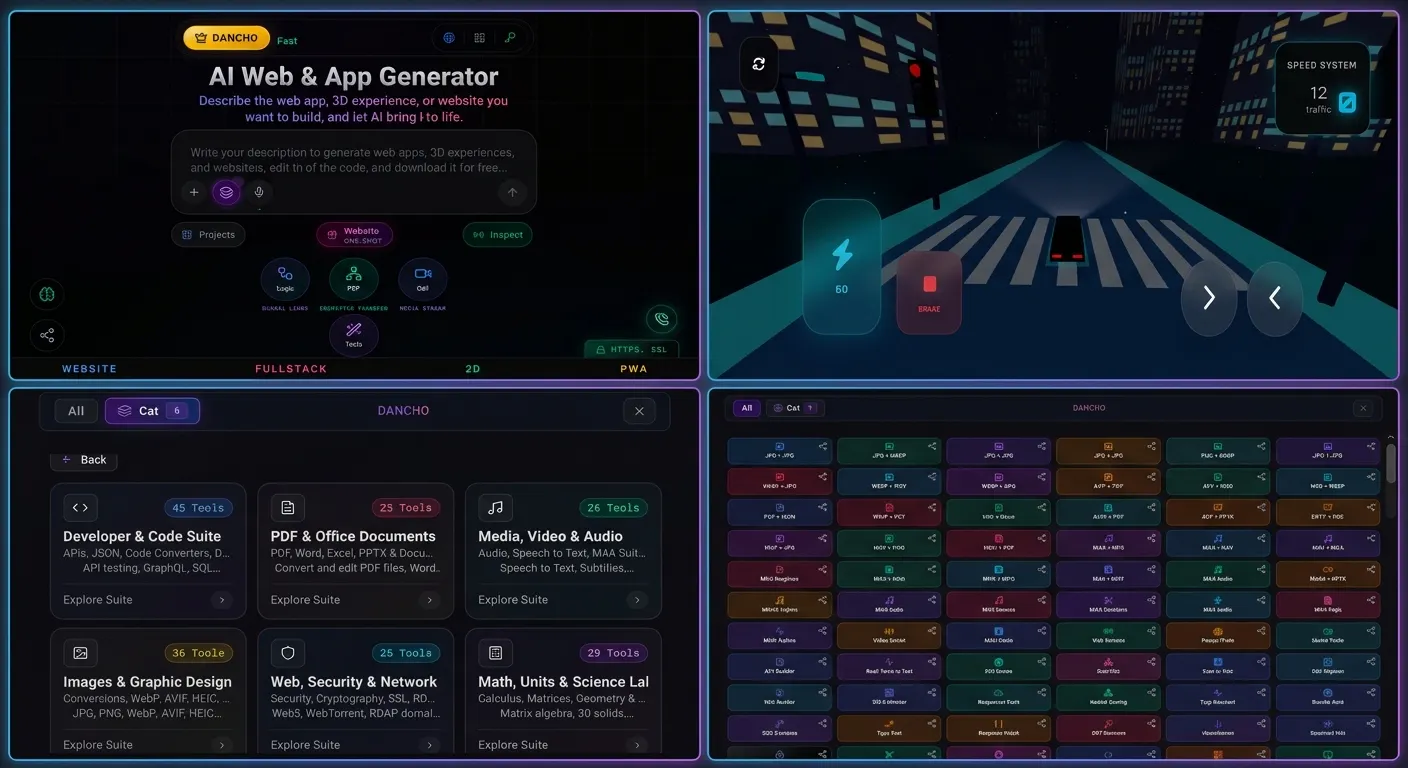This screenshot has height=768, width=1408.
Task: Tap the lightning boost button showing 50
Action: (842, 265)
